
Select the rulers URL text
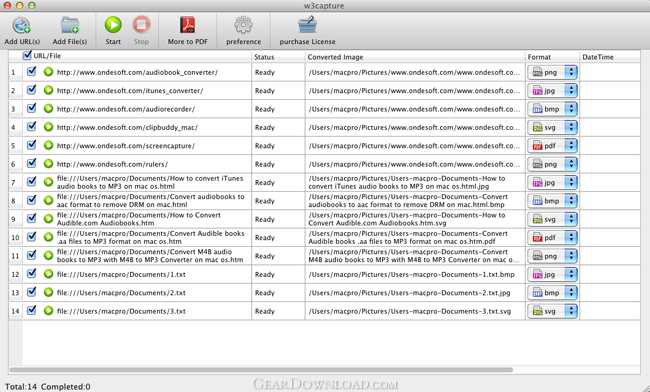[112, 164]
